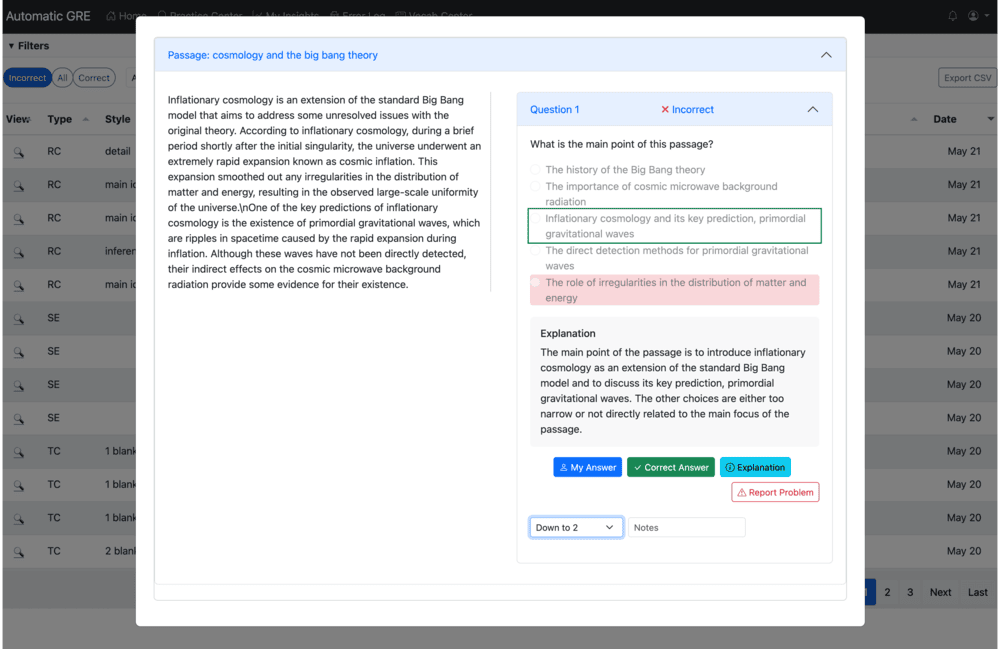Select the Correct filter tab
Screen dimensions: 1000x649
pyautogui.click(x=94, y=78)
